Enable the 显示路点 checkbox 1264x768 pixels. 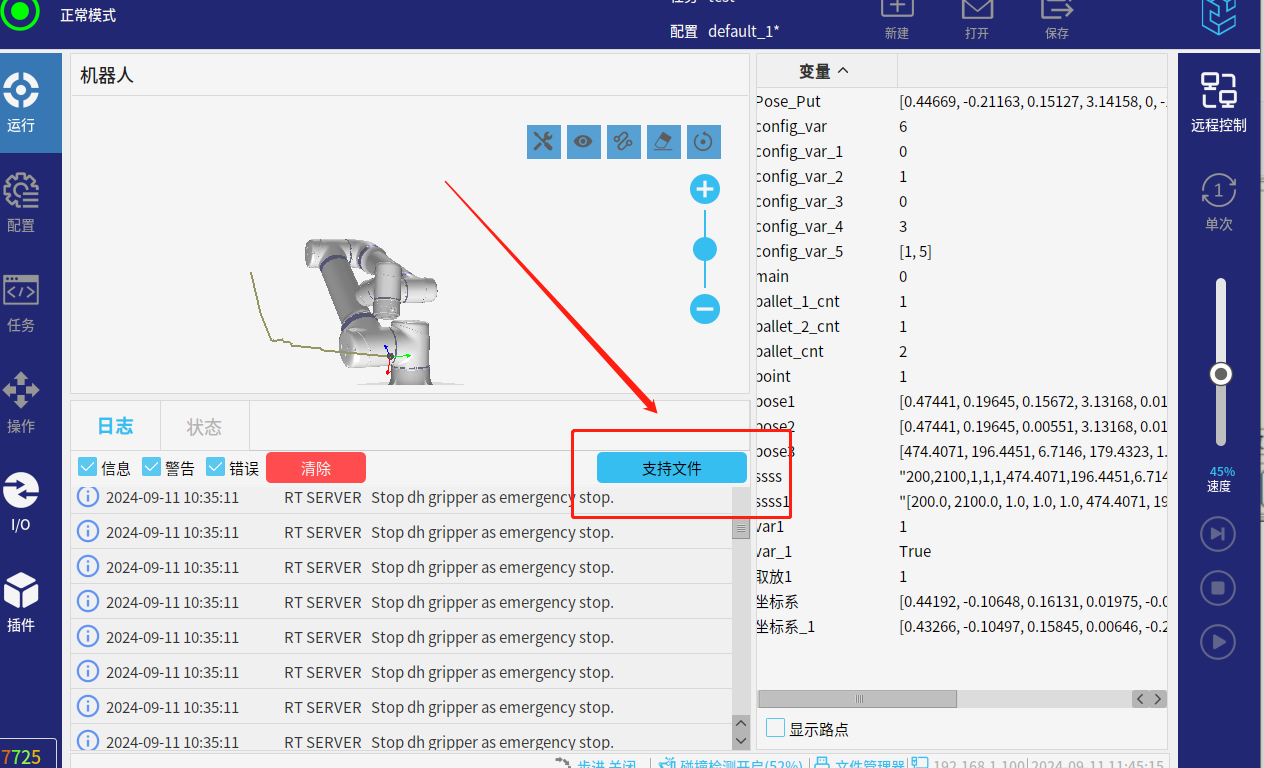point(775,728)
